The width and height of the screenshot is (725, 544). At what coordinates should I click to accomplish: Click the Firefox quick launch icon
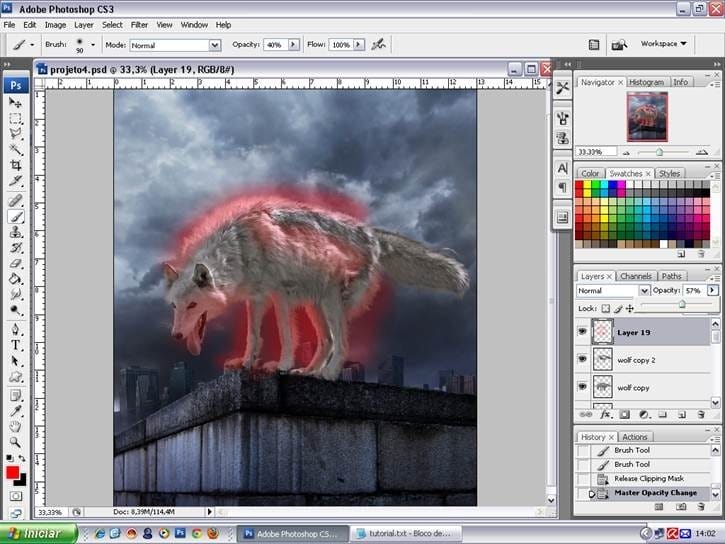point(213,533)
